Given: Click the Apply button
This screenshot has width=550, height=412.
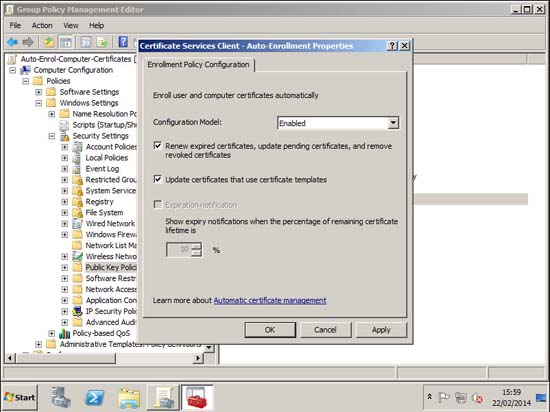Looking at the screenshot, I should pos(381,330).
